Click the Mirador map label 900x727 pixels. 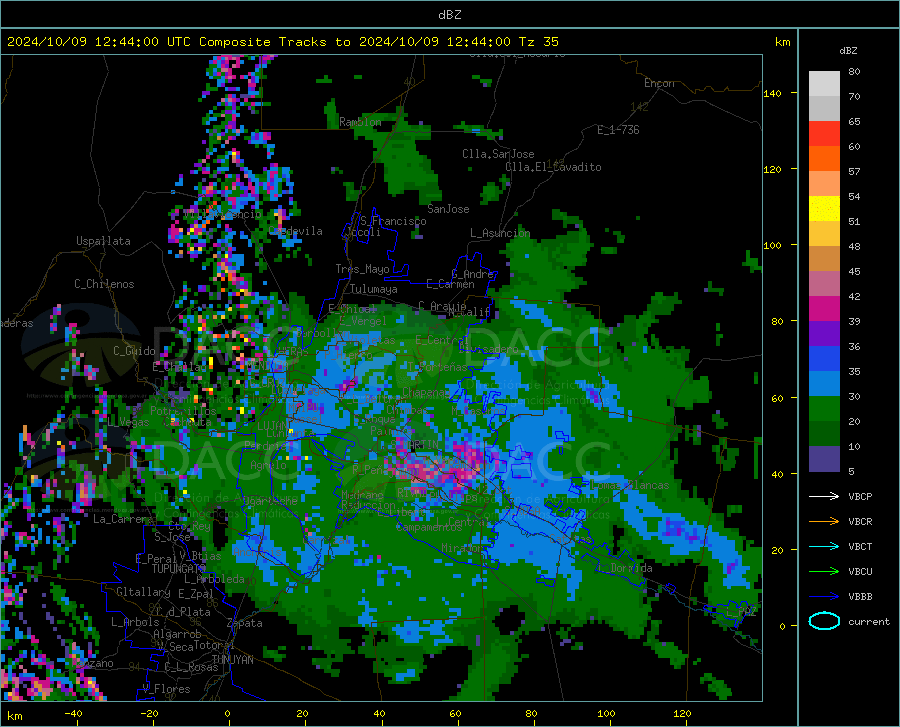coord(461,549)
